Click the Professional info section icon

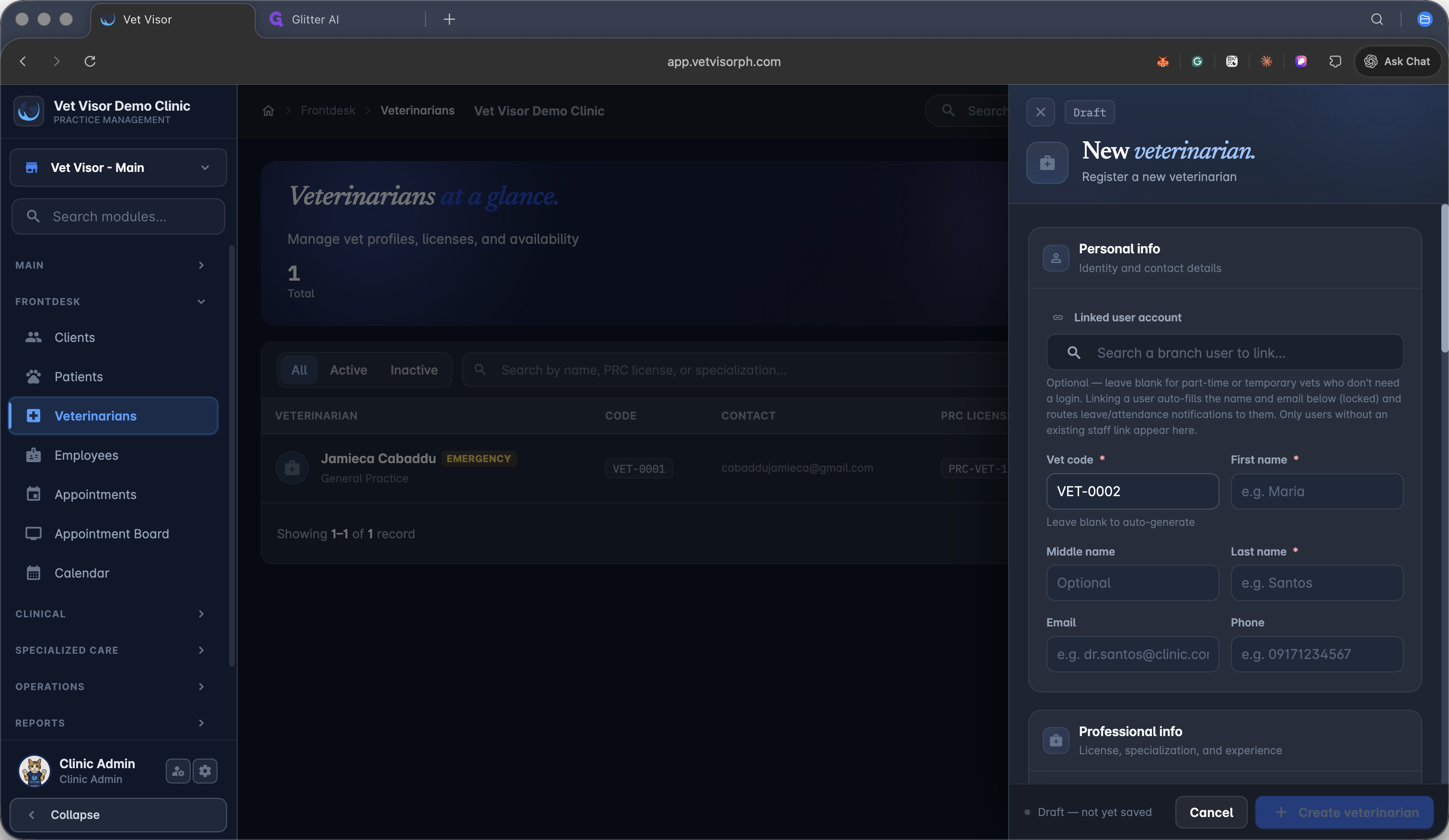tap(1056, 740)
